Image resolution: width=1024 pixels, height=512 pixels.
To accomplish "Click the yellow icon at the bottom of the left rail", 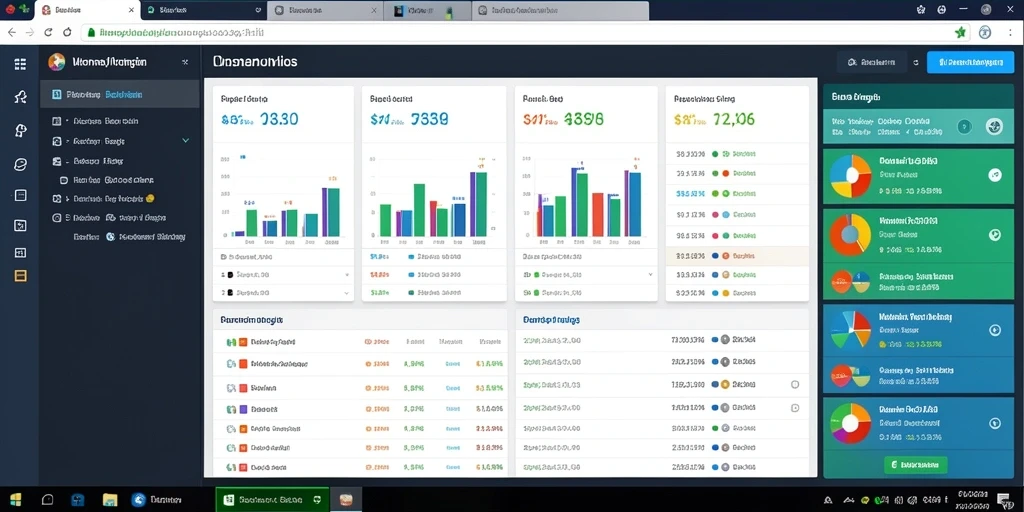I will coord(20,276).
